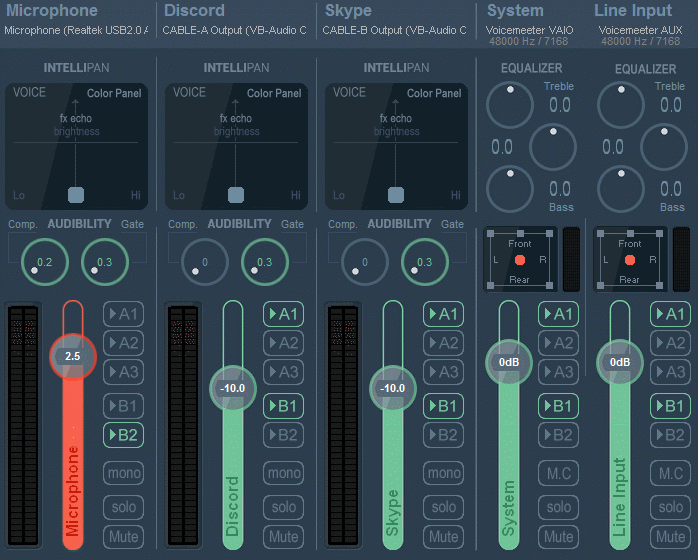Select Microphone input device Realtek USB2.0
The width and height of the screenshot is (698, 560).
point(76,30)
